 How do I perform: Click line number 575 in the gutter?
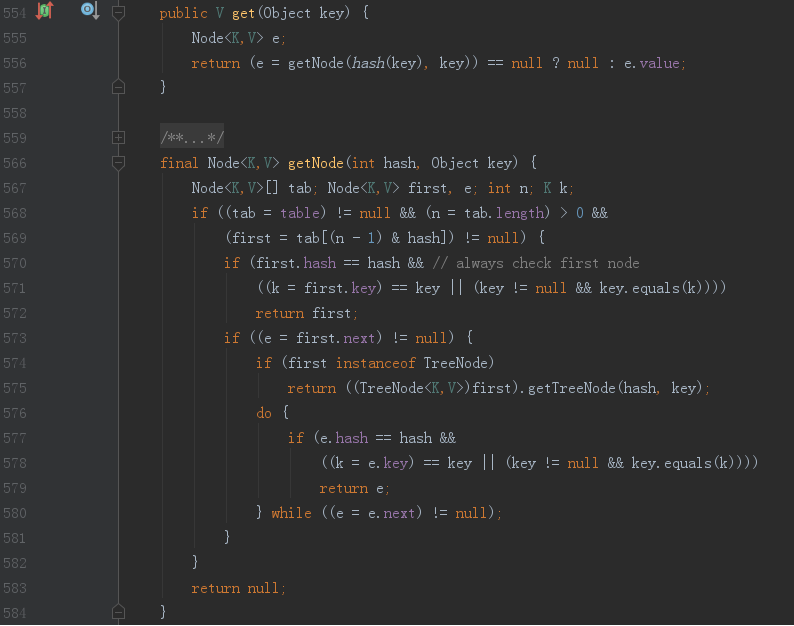15,388
